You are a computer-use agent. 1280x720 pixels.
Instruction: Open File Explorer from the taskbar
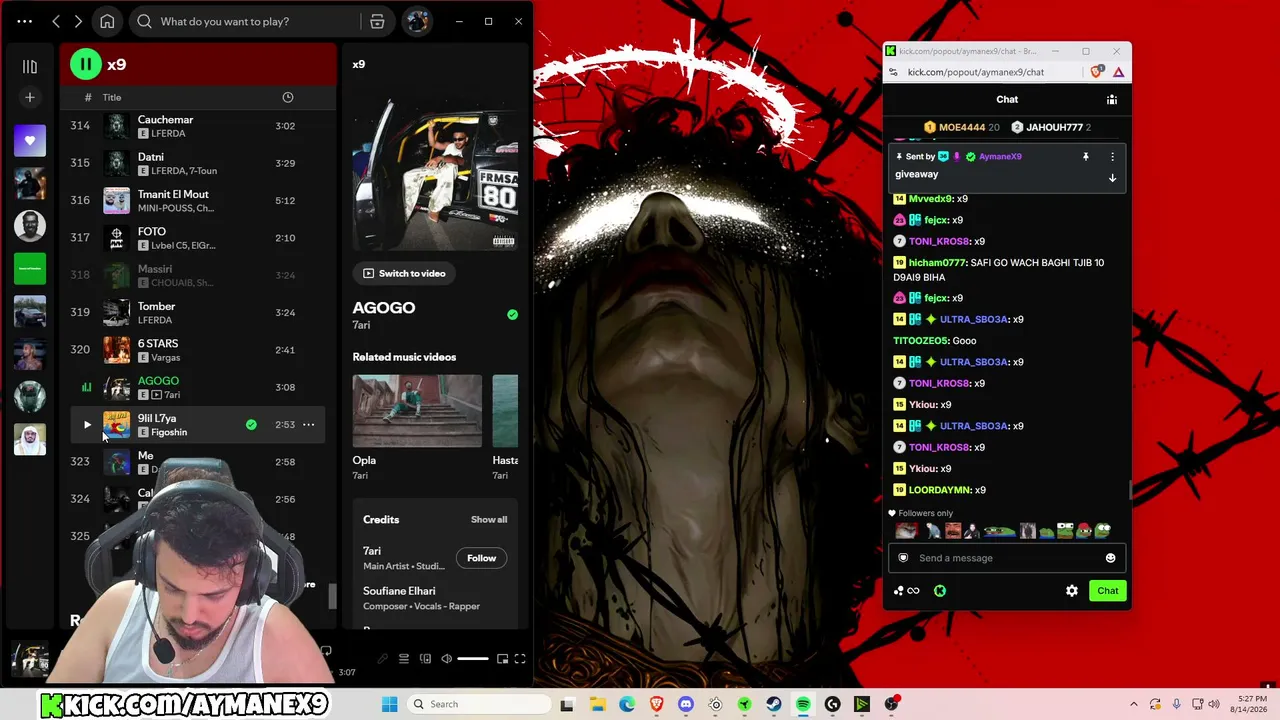click(x=598, y=704)
